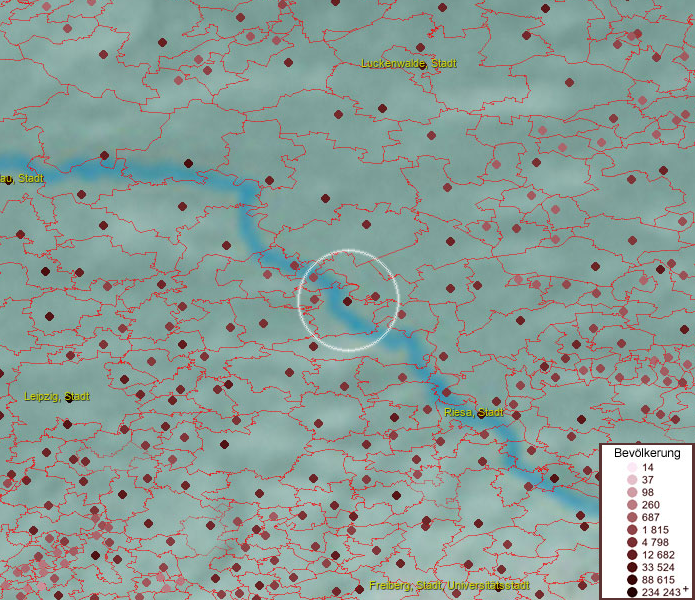695x600 pixels.
Task: Choose the legend swatch labeled 98
Action: tap(632, 492)
